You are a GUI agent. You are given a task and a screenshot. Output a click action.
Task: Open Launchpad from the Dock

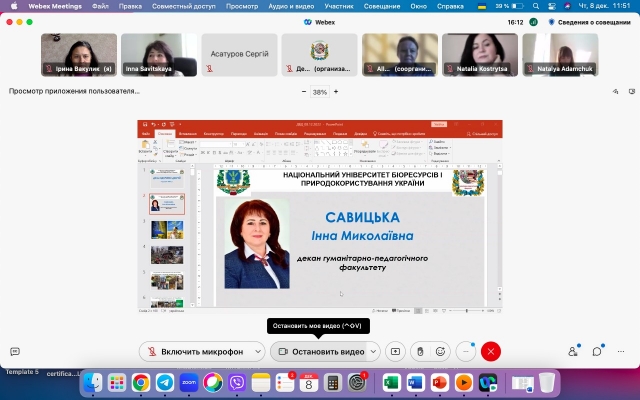pos(117,382)
